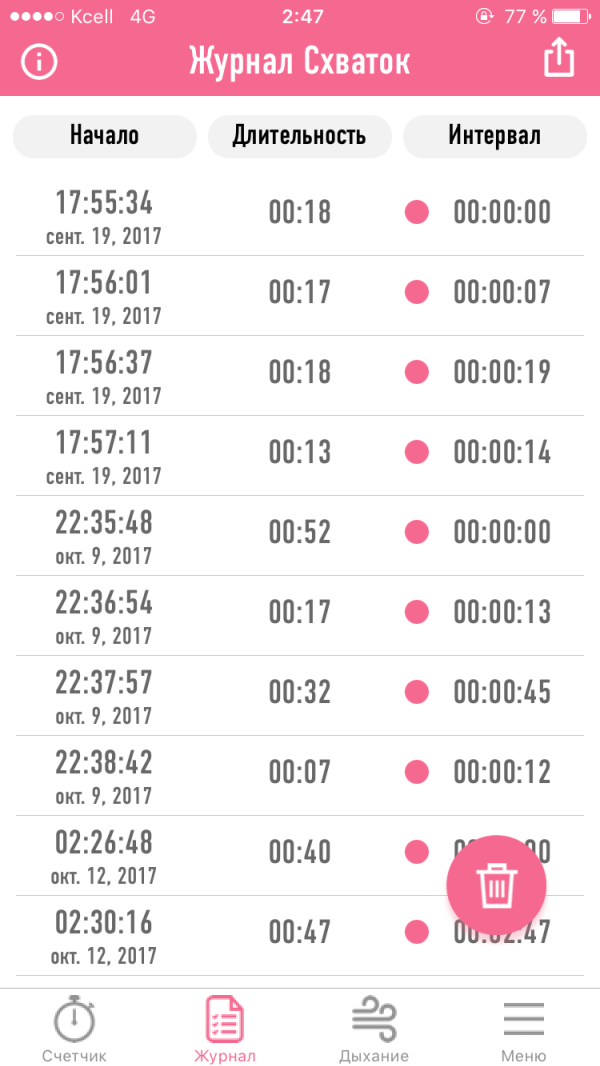
Task: Tap pink dot in 22:35:48 row
Action: pyautogui.click(x=416, y=532)
